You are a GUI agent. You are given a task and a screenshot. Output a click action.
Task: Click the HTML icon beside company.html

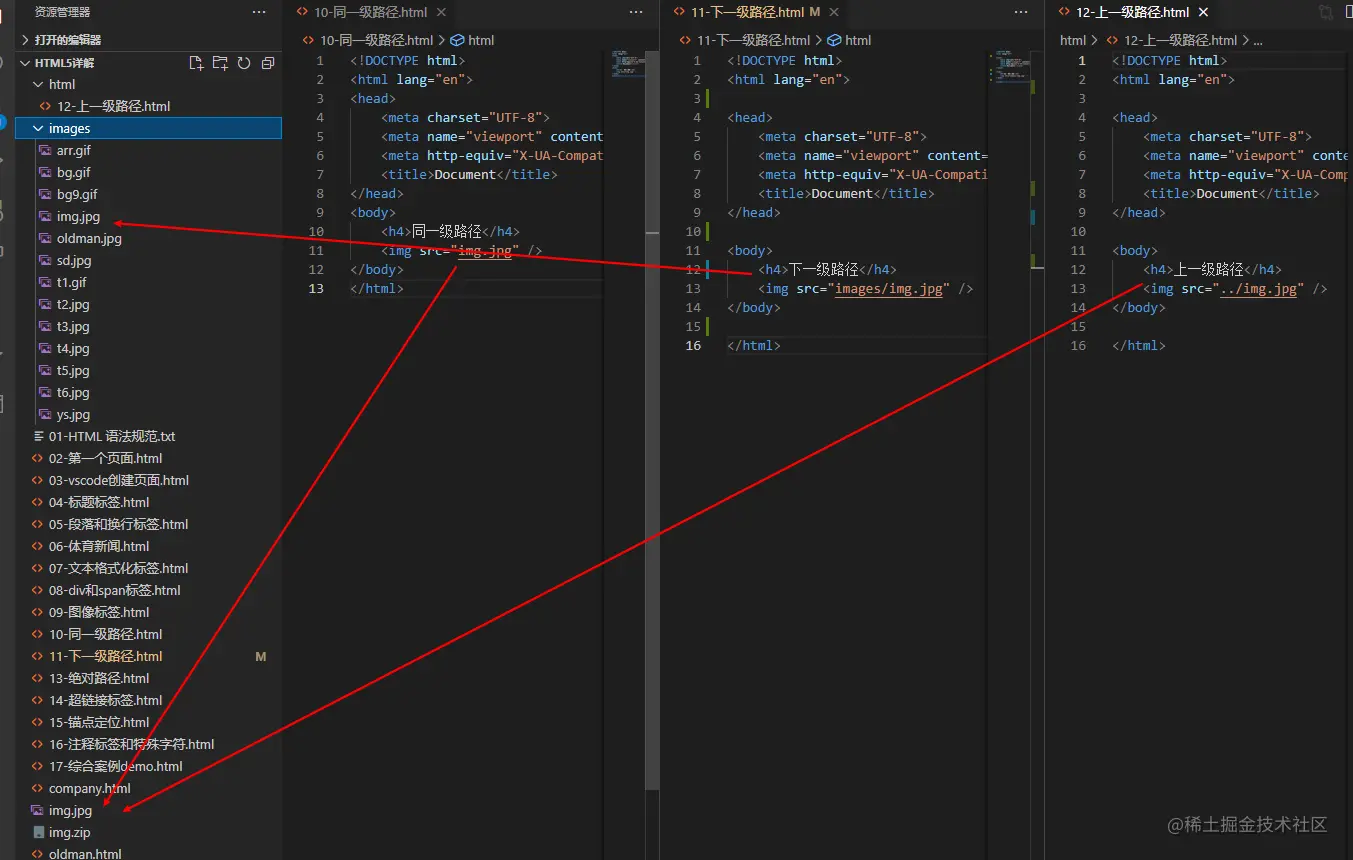[x=38, y=788]
